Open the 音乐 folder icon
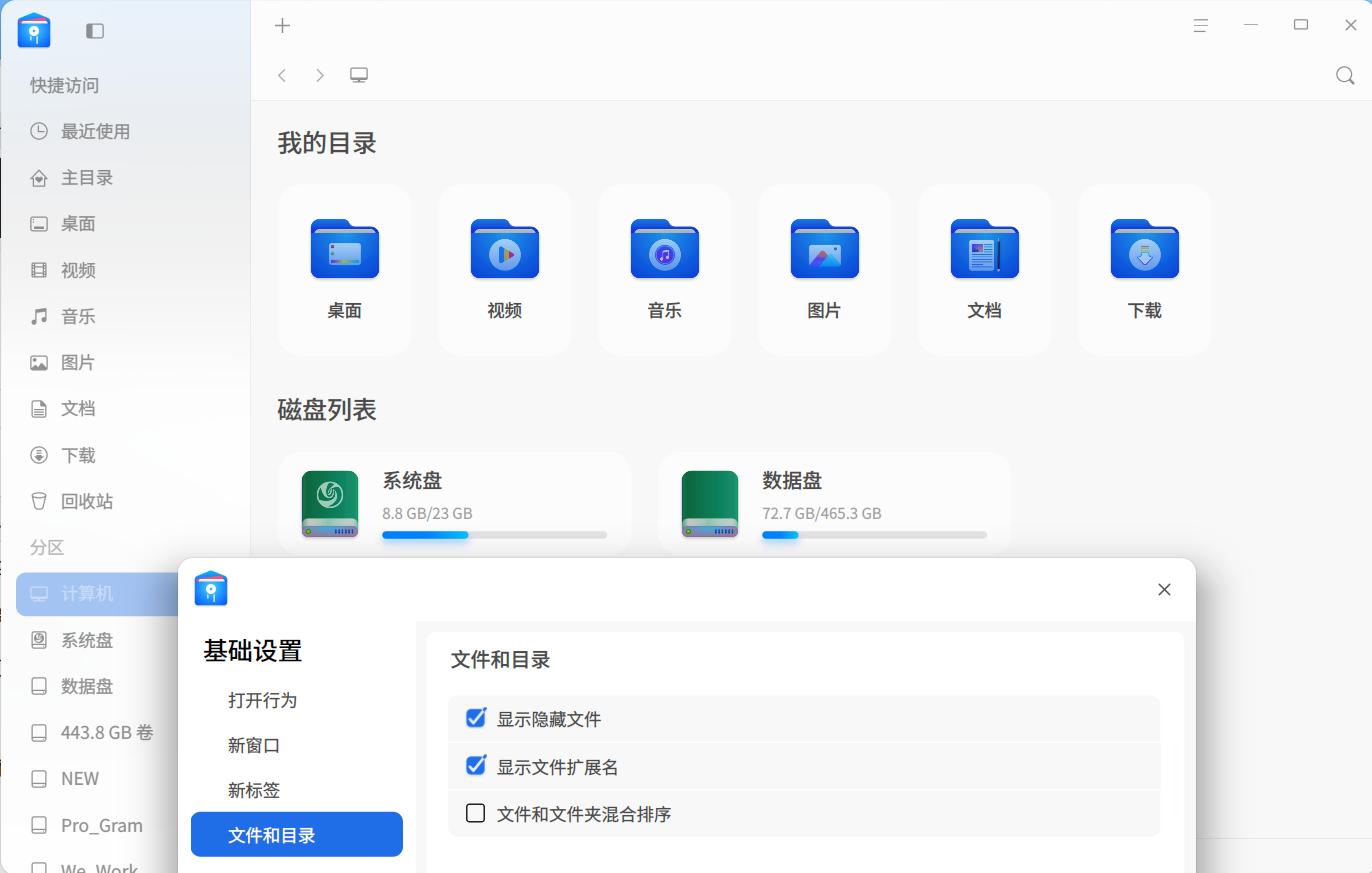The image size is (1372, 873). click(x=665, y=249)
